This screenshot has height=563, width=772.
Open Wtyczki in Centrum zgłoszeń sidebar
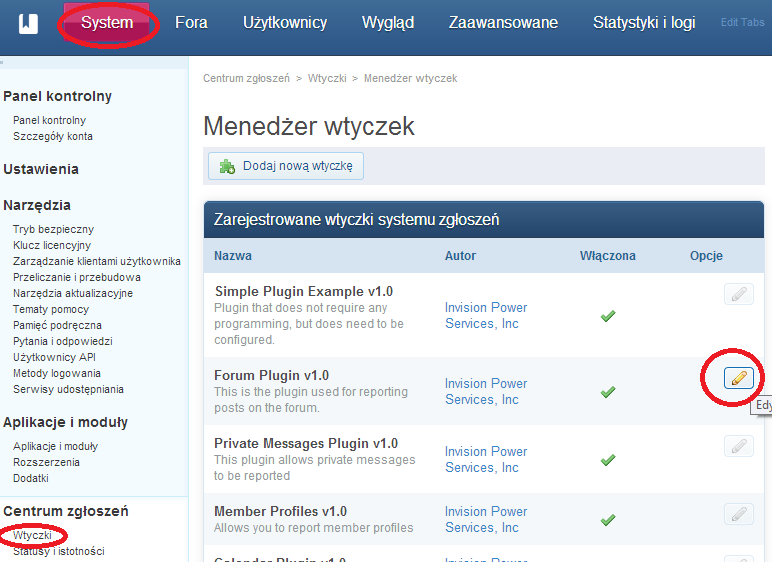click(x=32, y=535)
